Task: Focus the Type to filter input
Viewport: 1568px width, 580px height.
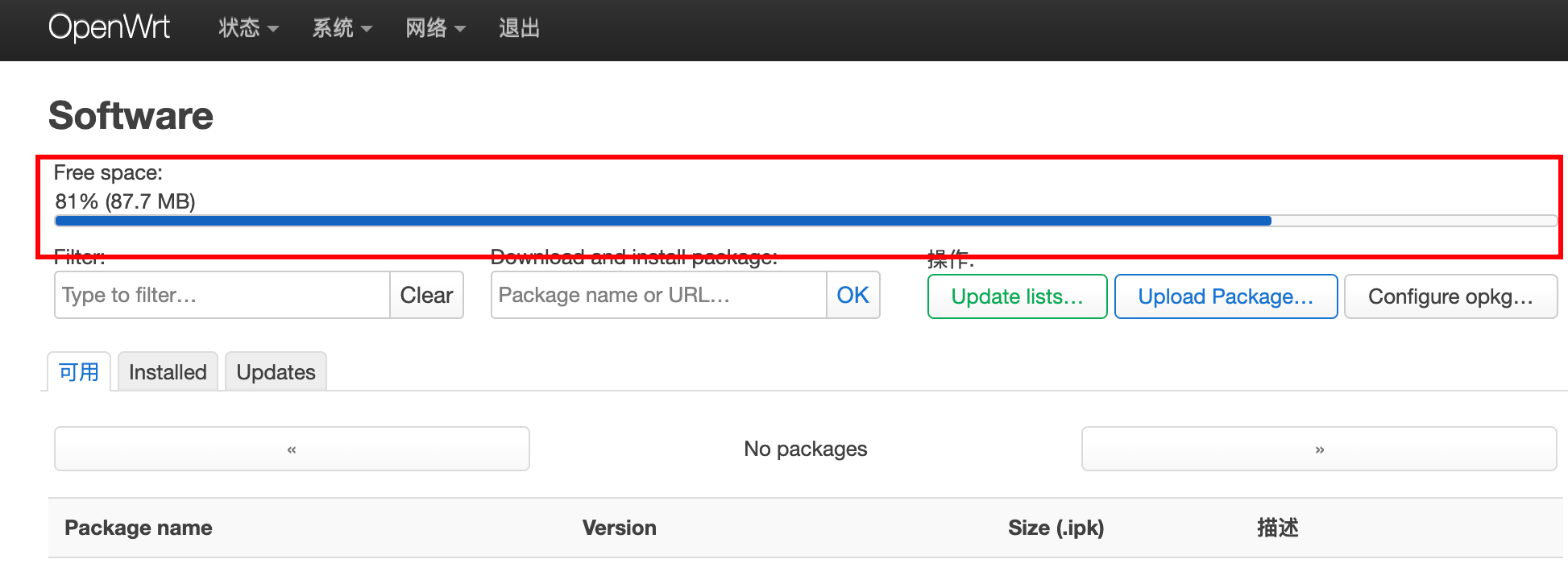Action: click(222, 295)
